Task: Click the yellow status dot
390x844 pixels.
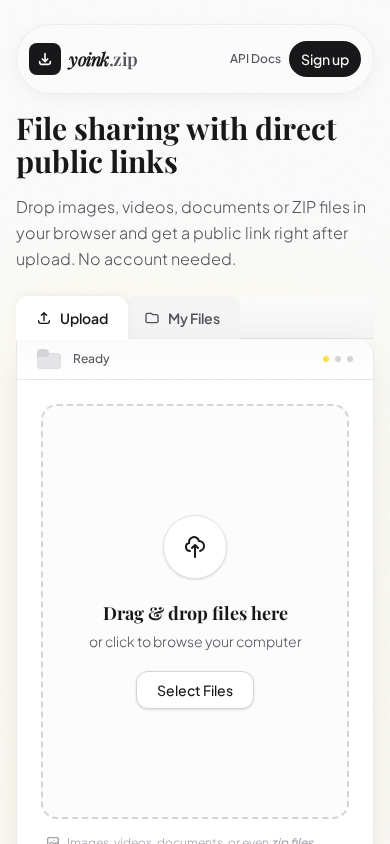Action: (x=326, y=359)
